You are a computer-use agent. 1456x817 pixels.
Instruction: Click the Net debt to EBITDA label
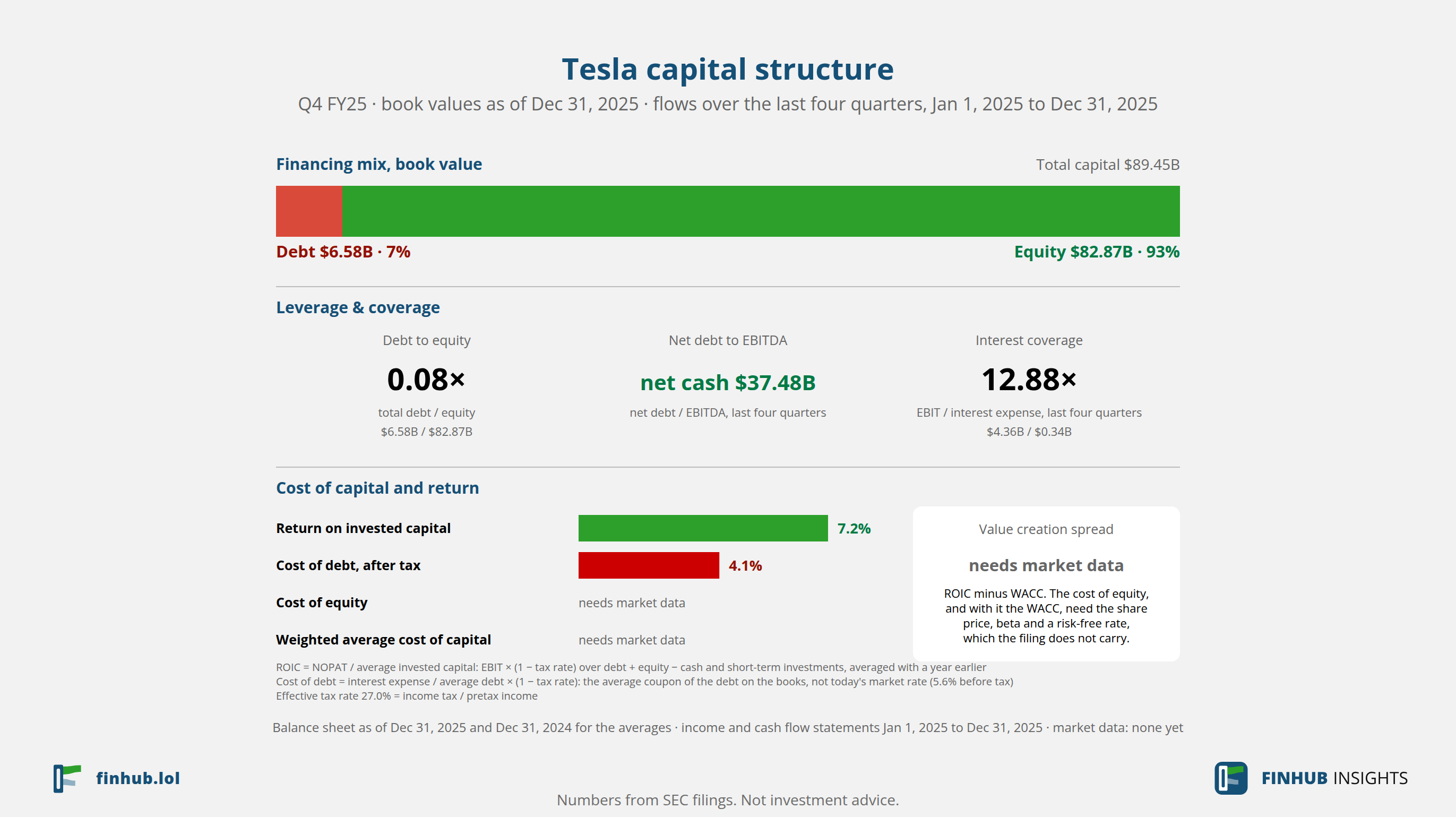pyautogui.click(x=728, y=340)
